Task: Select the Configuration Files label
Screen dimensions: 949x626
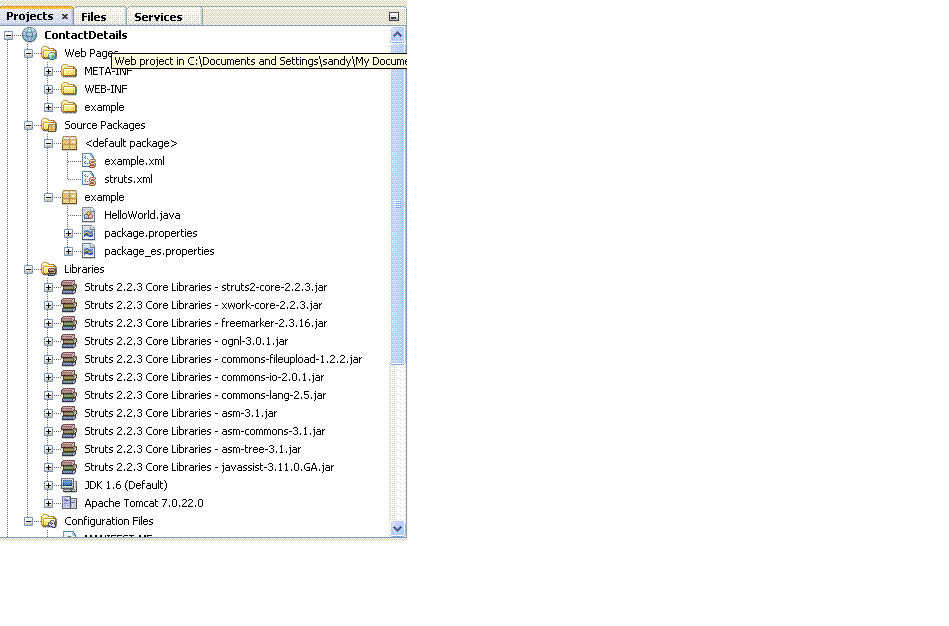Action: [x=109, y=521]
